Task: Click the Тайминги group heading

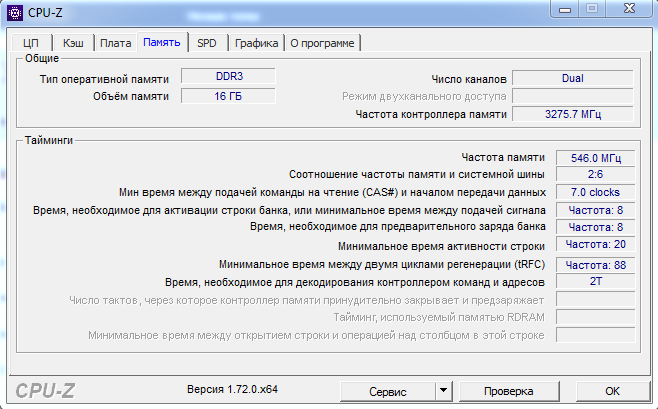Action: pos(49,140)
